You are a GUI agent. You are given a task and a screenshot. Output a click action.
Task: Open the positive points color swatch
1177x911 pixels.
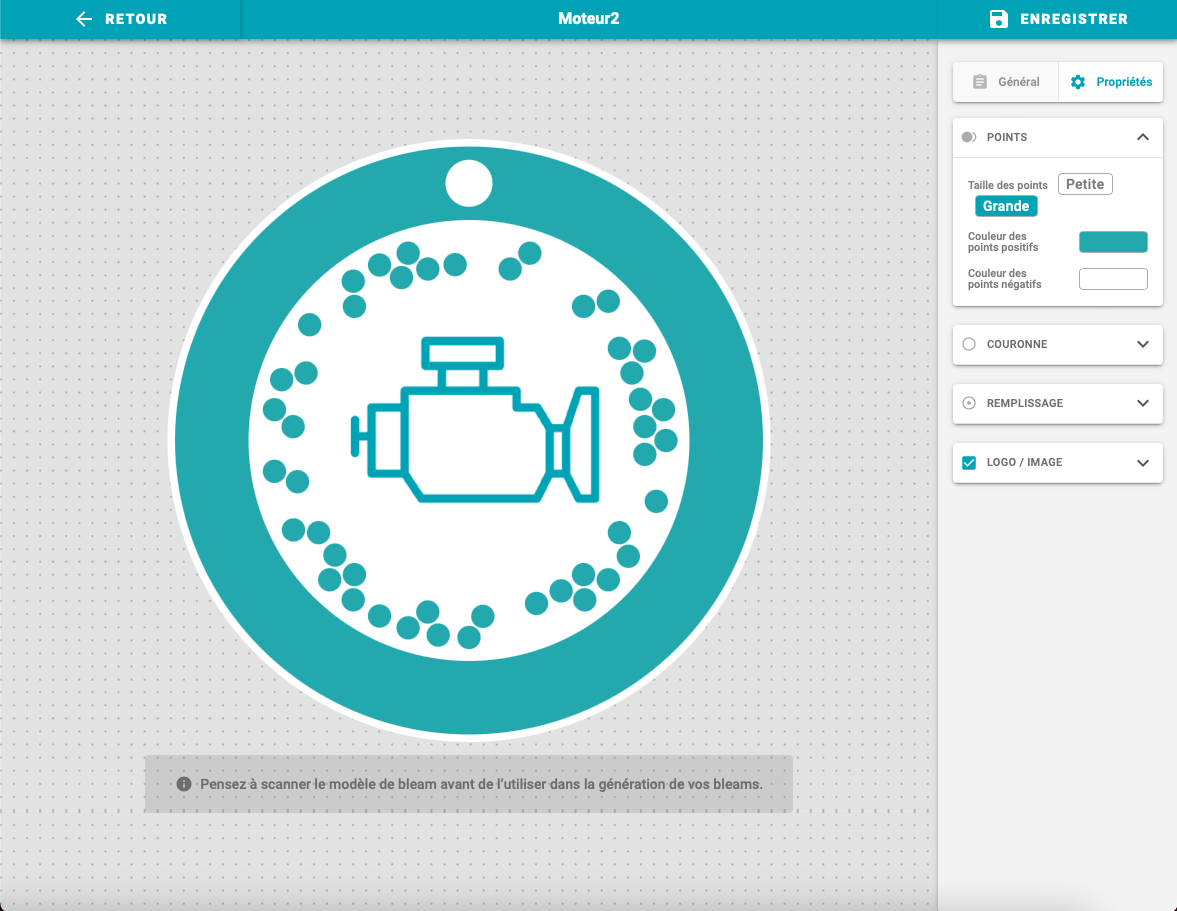(1112, 242)
